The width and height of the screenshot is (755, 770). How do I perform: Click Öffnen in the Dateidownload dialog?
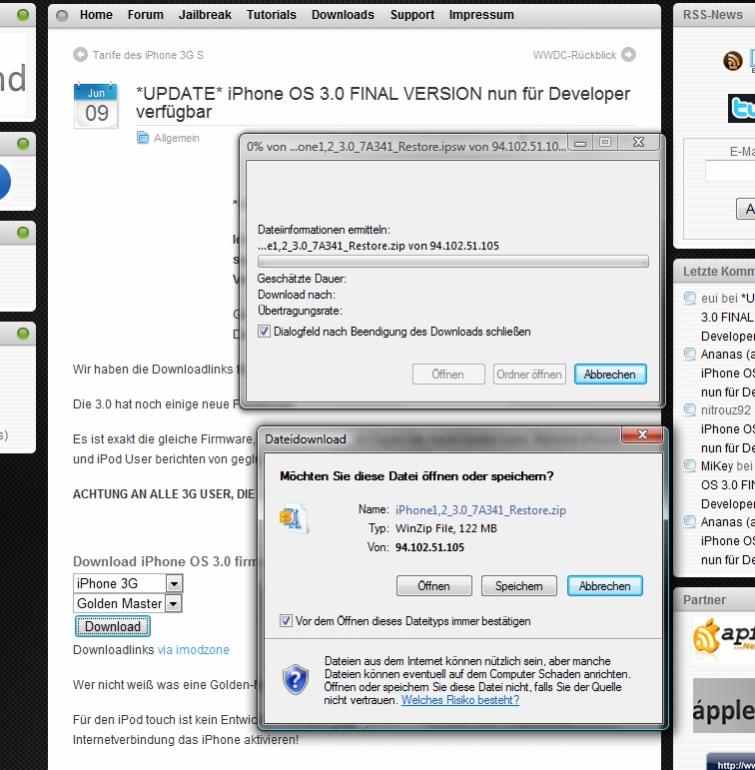click(x=434, y=586)
